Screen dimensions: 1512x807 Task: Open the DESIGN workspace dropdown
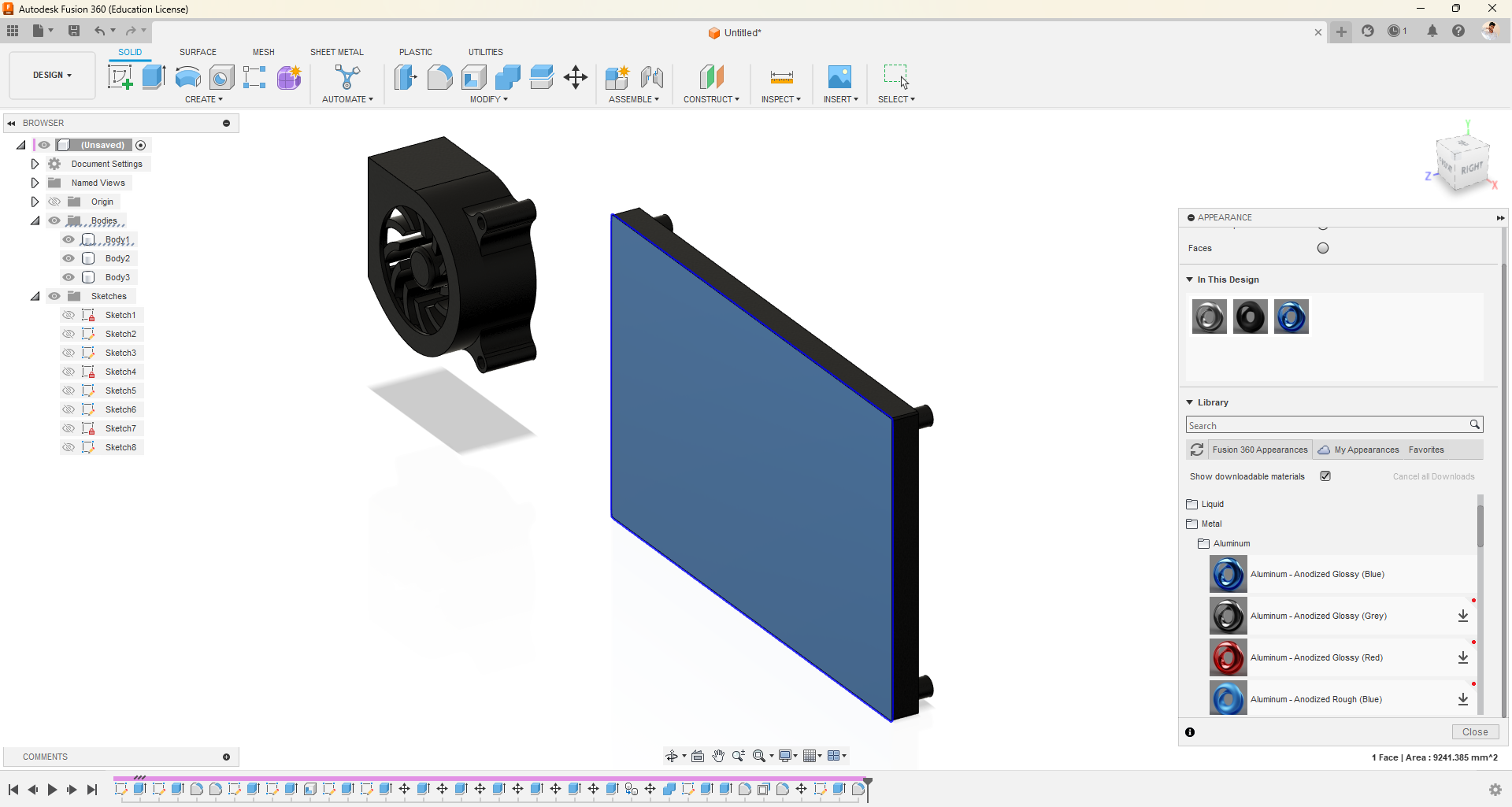click(52, 76)
